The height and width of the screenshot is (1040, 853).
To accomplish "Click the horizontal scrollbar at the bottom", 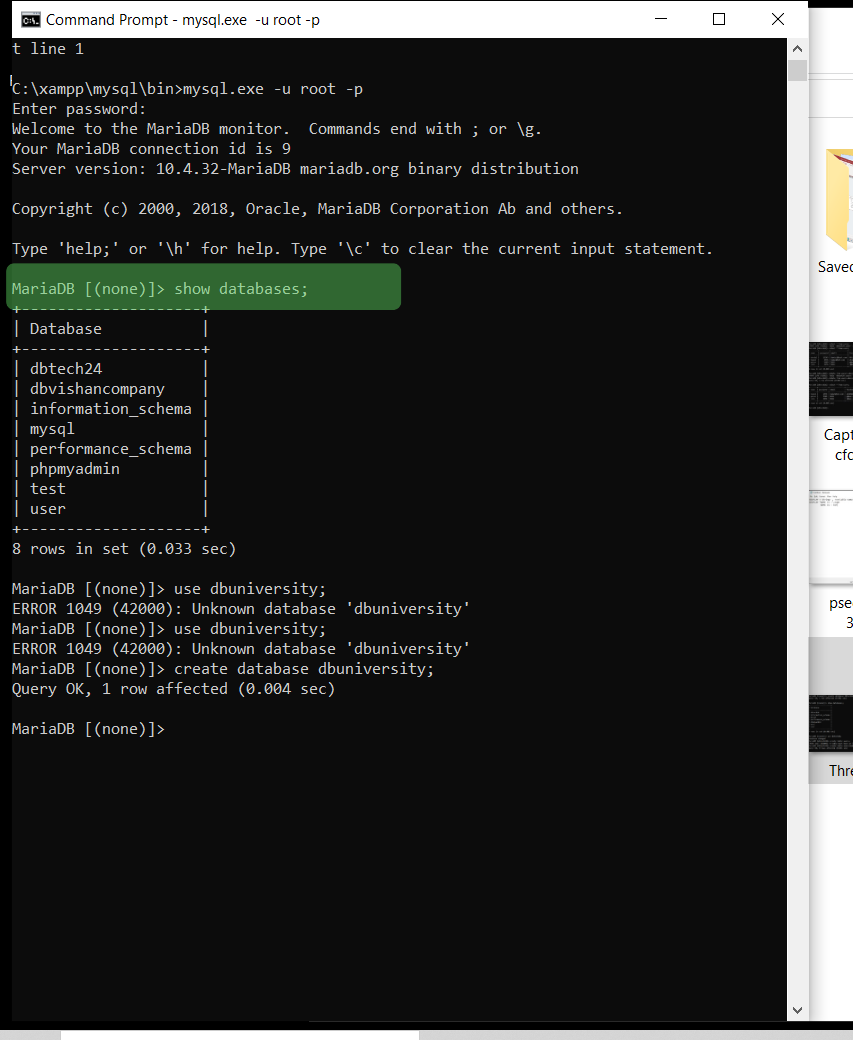I will [240, 1034].
